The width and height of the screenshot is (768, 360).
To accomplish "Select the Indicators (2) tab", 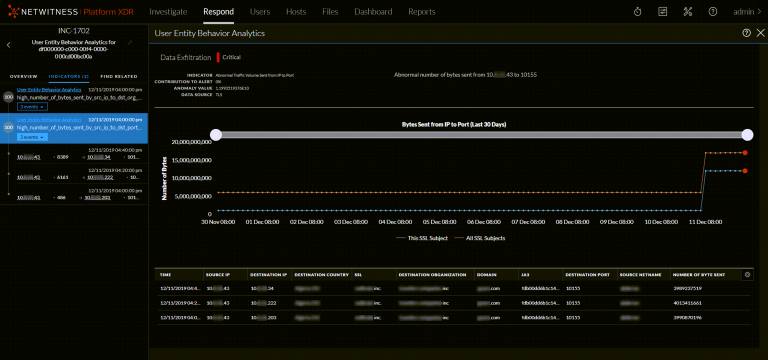I will tap(69, 76).
